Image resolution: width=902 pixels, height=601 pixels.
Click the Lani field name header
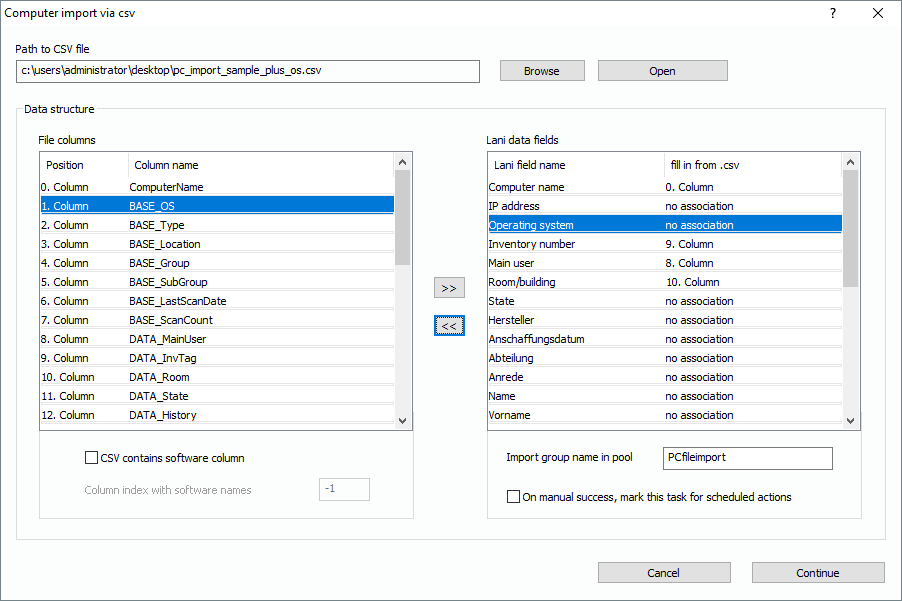[x=574, y=165]
